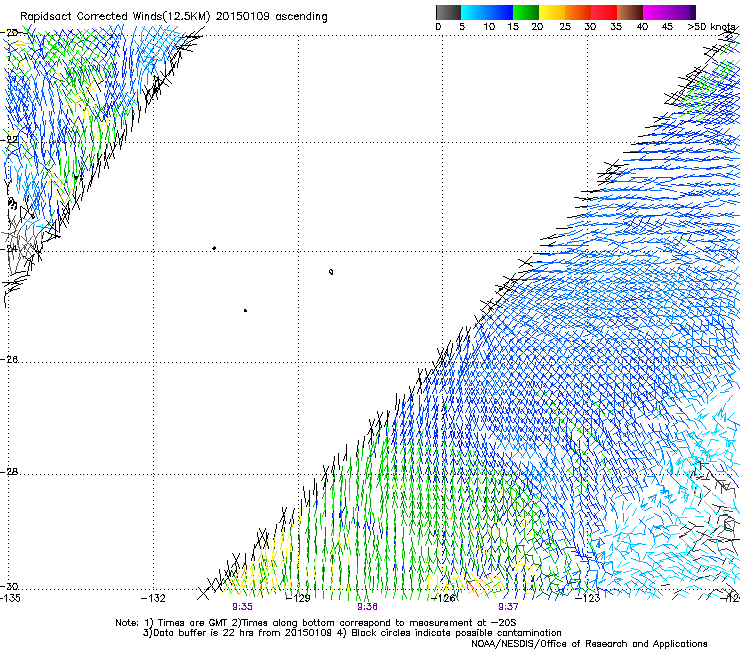
Task: Click the purple 9:37 time label
Action: click(x=508, y=607)
